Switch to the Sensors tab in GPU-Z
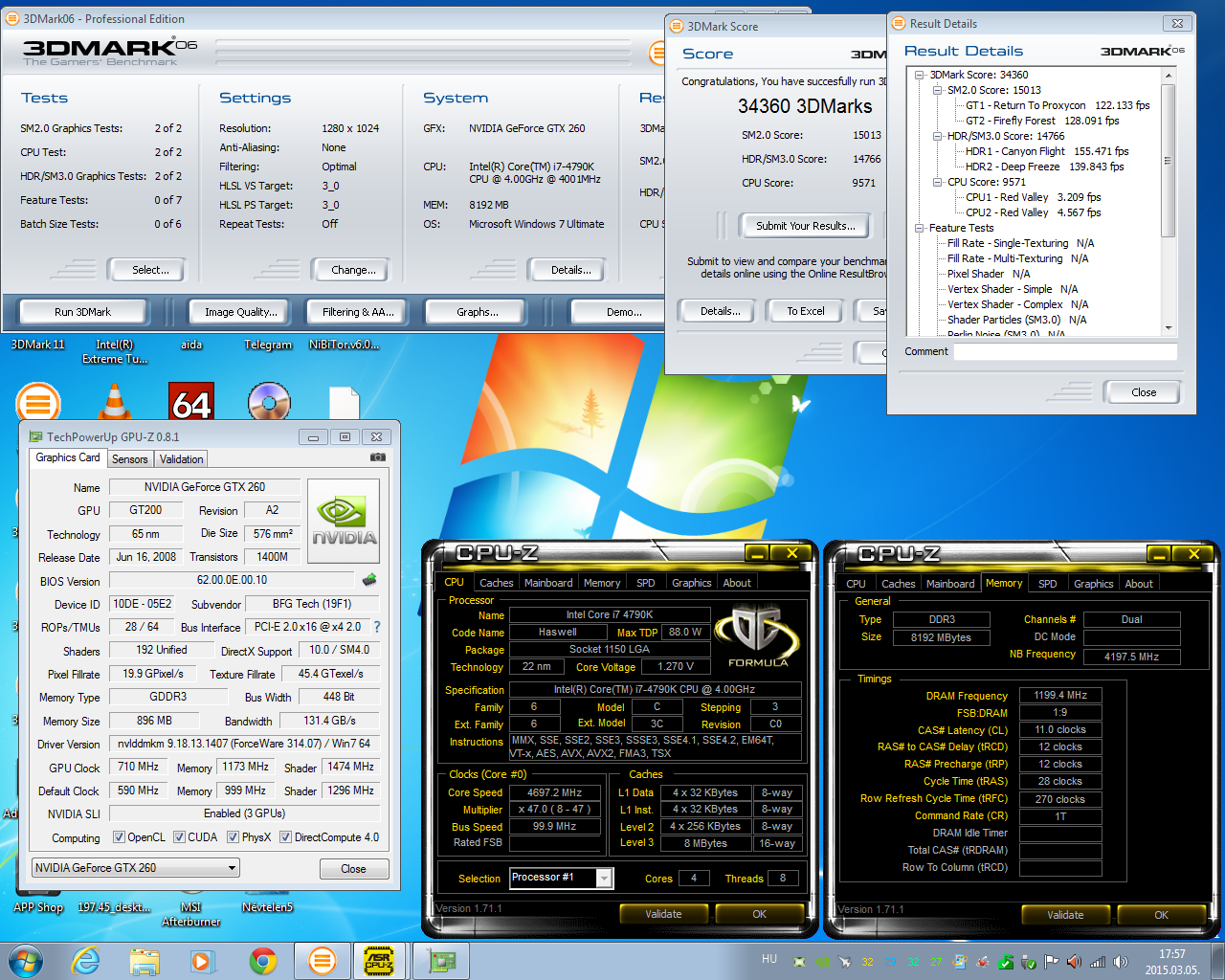Image resolution: width=1225 pixels, height=980 pixels. click(x=129, y=459)
